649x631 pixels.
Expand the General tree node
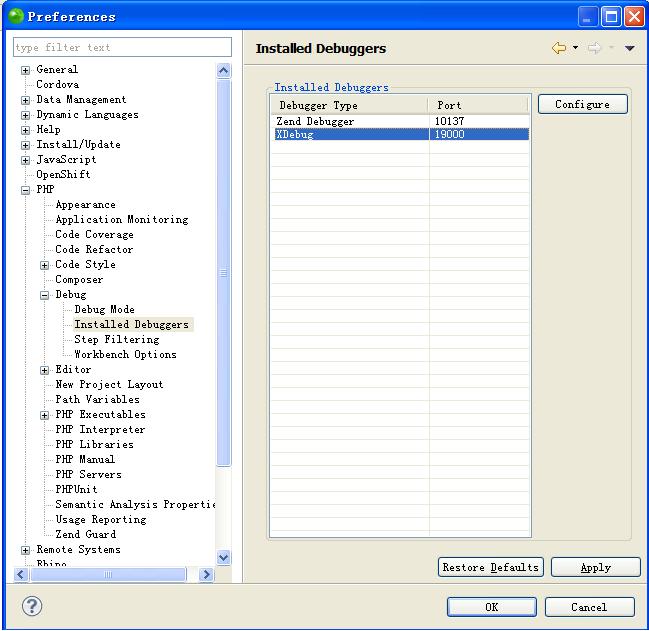click(x=25, y=70)
